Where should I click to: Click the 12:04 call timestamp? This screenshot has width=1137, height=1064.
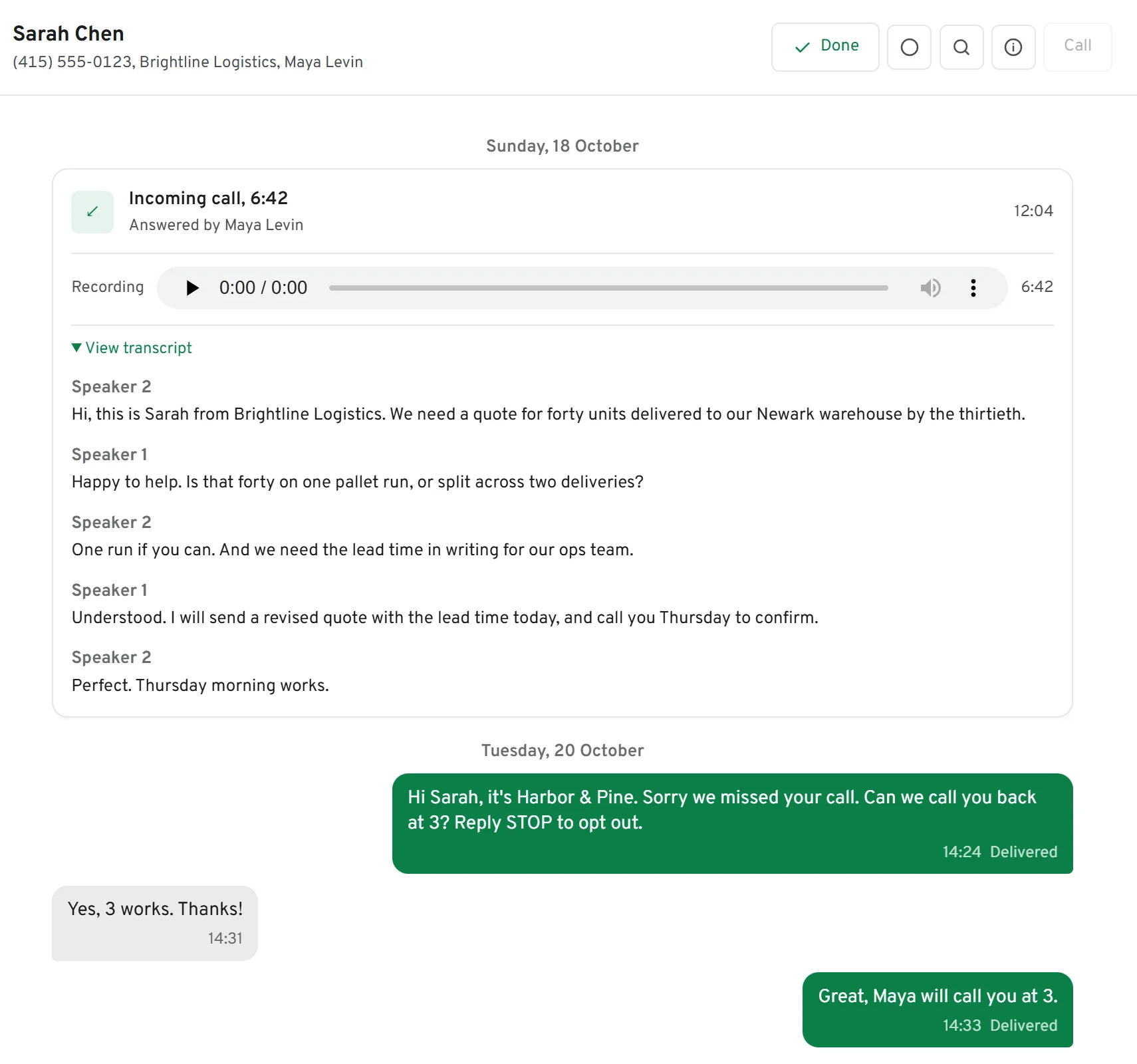[1033, 211]
